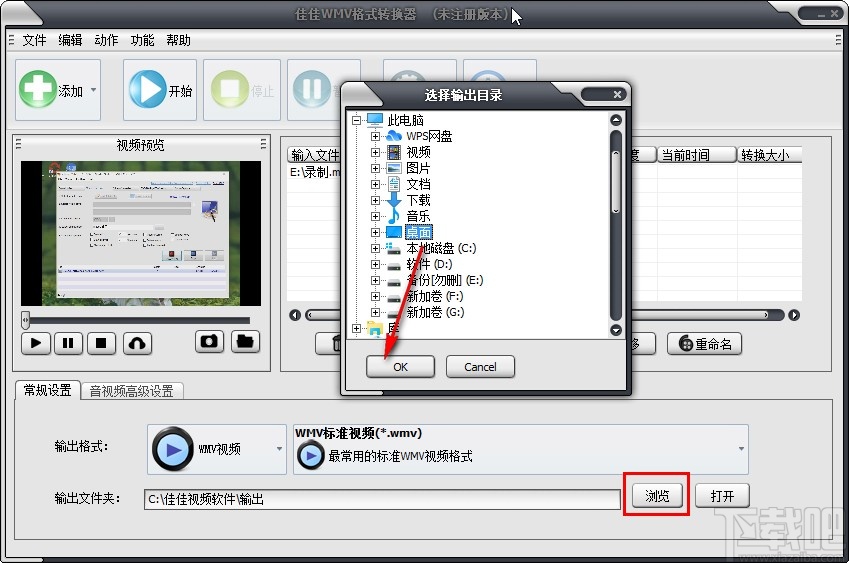The height and width of the screenshot is (563, 849).
Task: Click the video preview thumbnail
Action: (141, 233)
